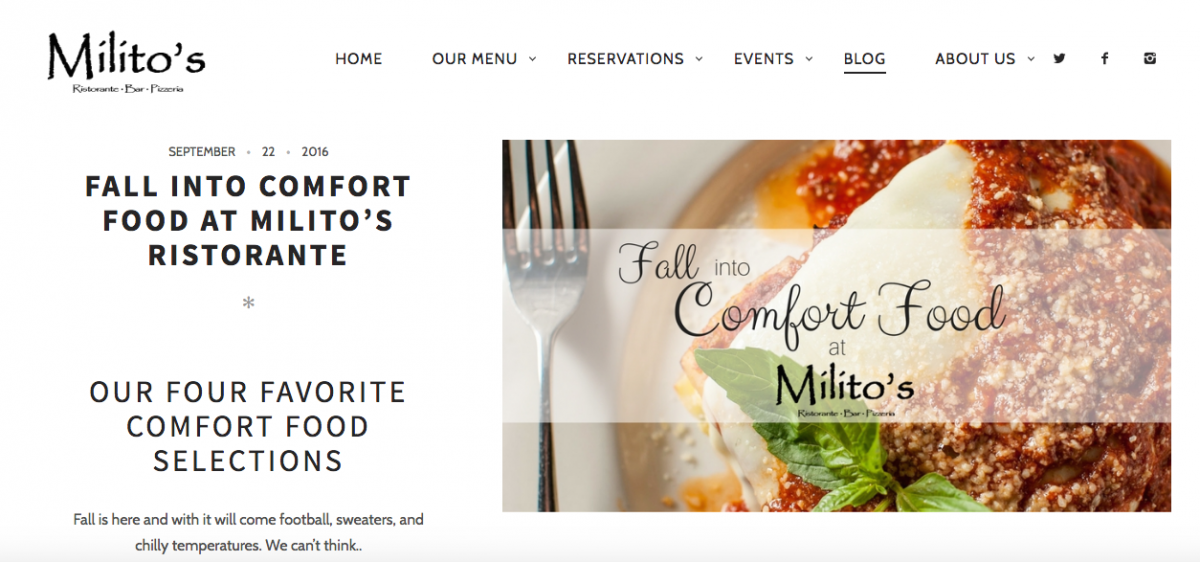Click the excerpt starting 'Fall is here'

pos(248,532)
